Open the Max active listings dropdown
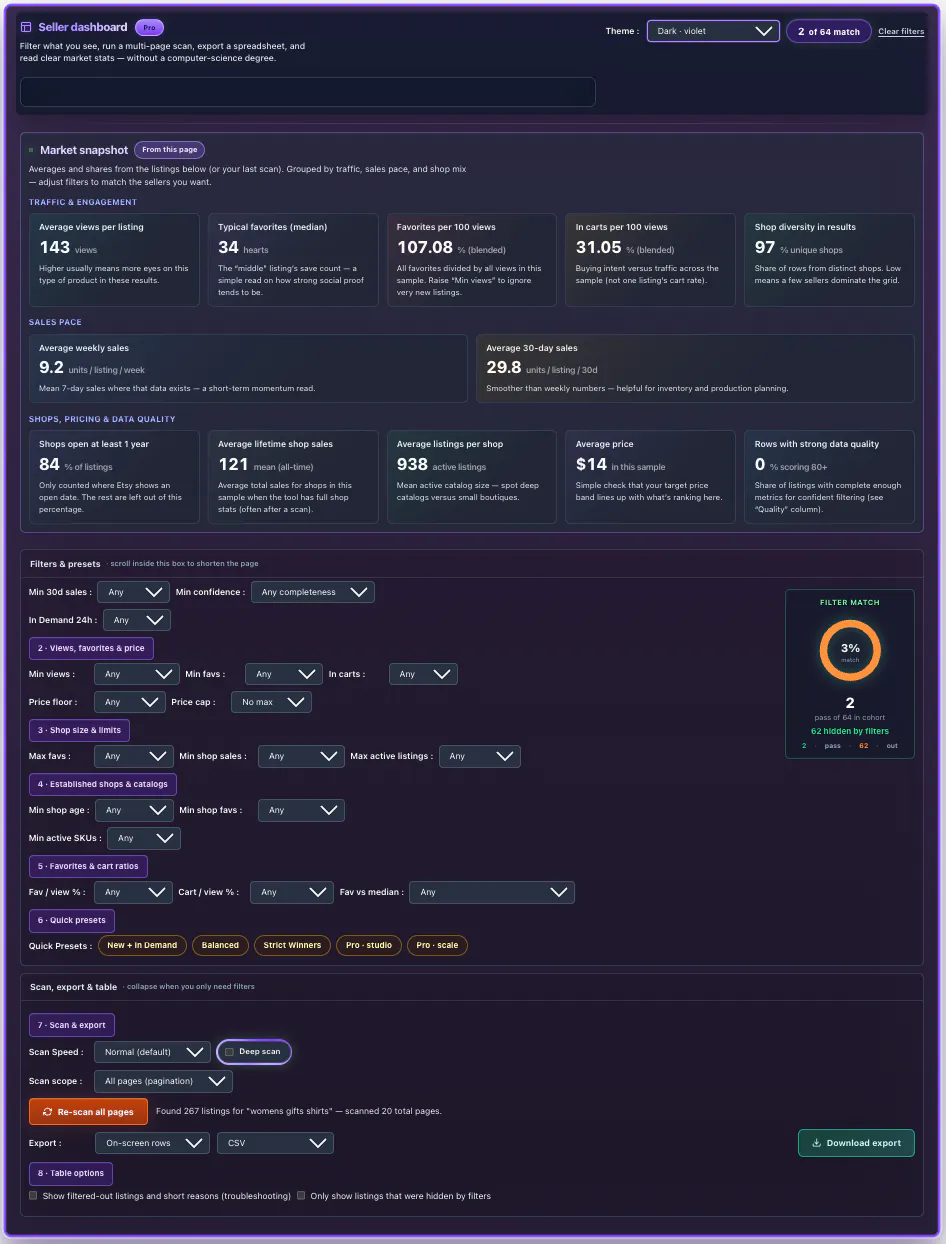 coord(480,756)
